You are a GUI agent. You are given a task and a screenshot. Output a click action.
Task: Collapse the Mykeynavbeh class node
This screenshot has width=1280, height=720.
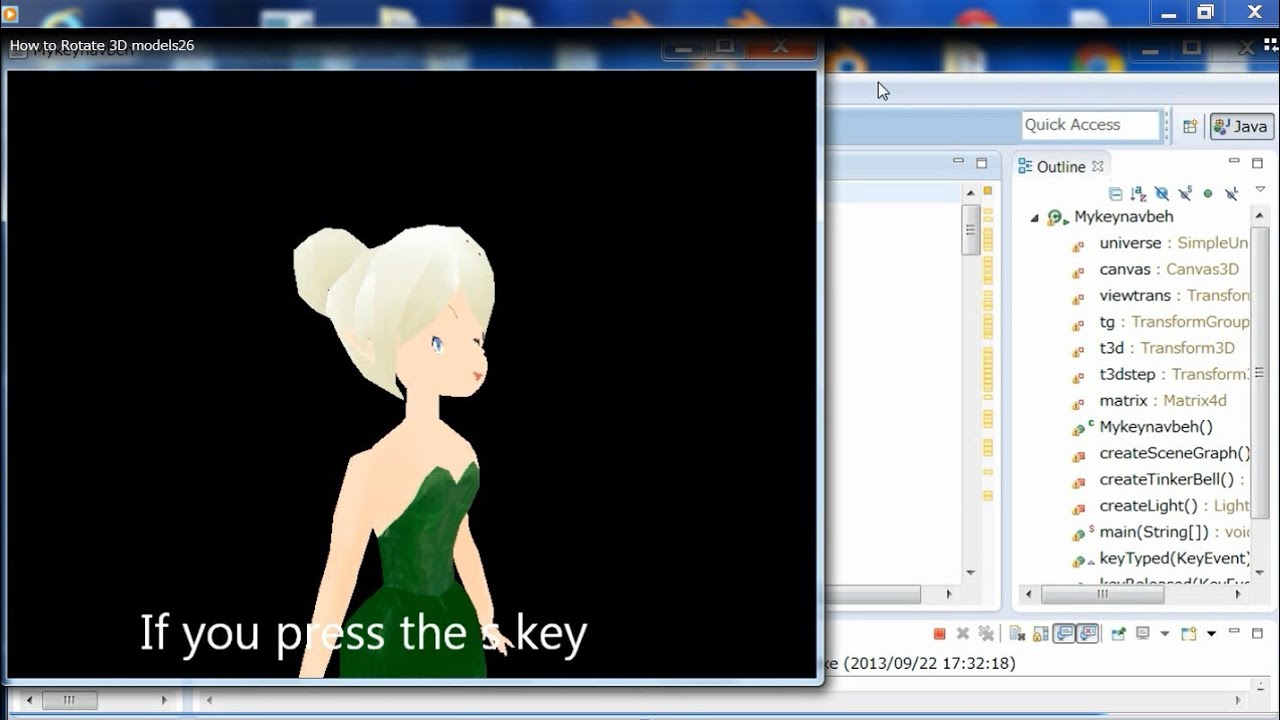[1035, 217]
